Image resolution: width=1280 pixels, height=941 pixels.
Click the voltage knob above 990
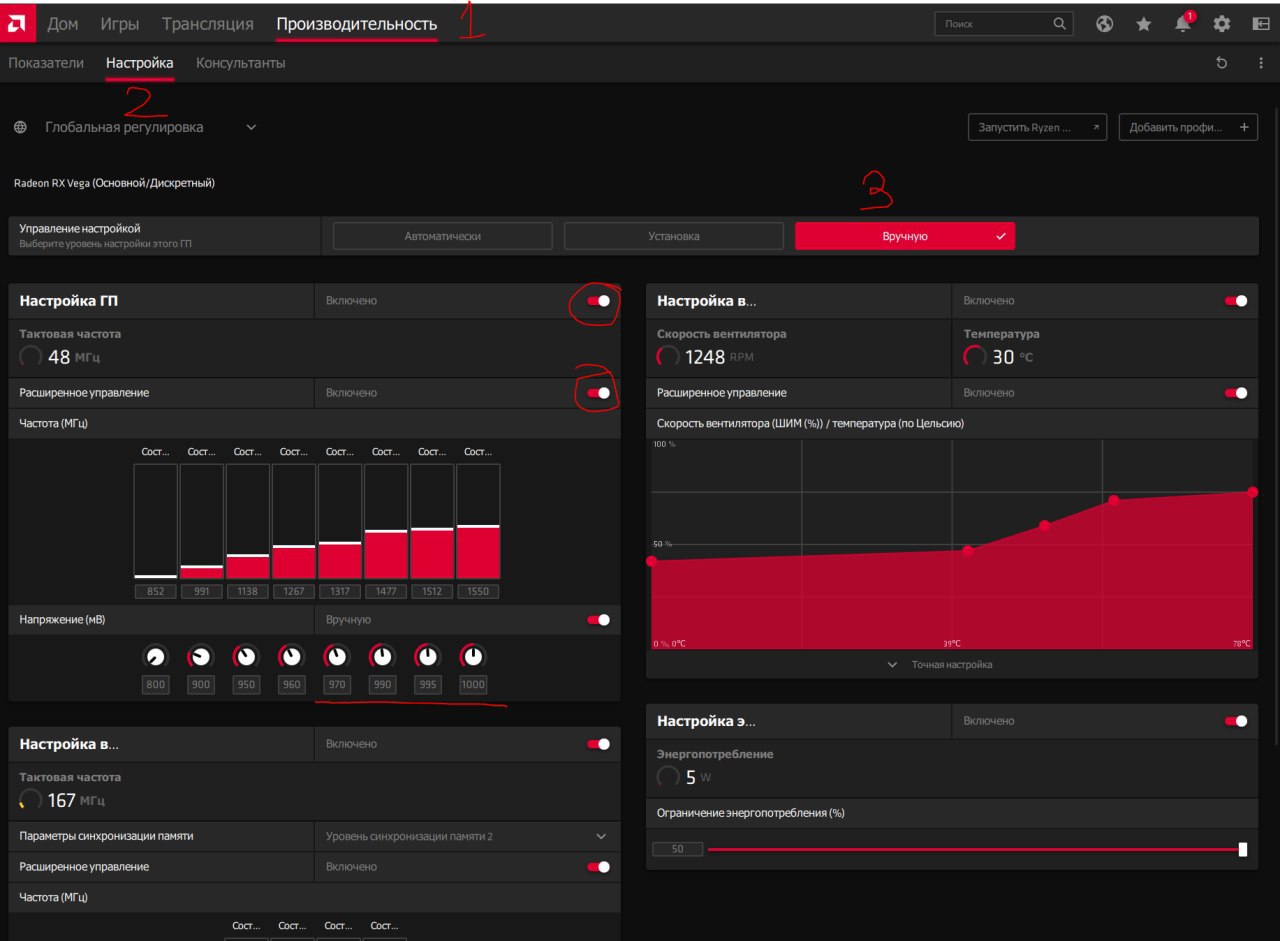382,657
